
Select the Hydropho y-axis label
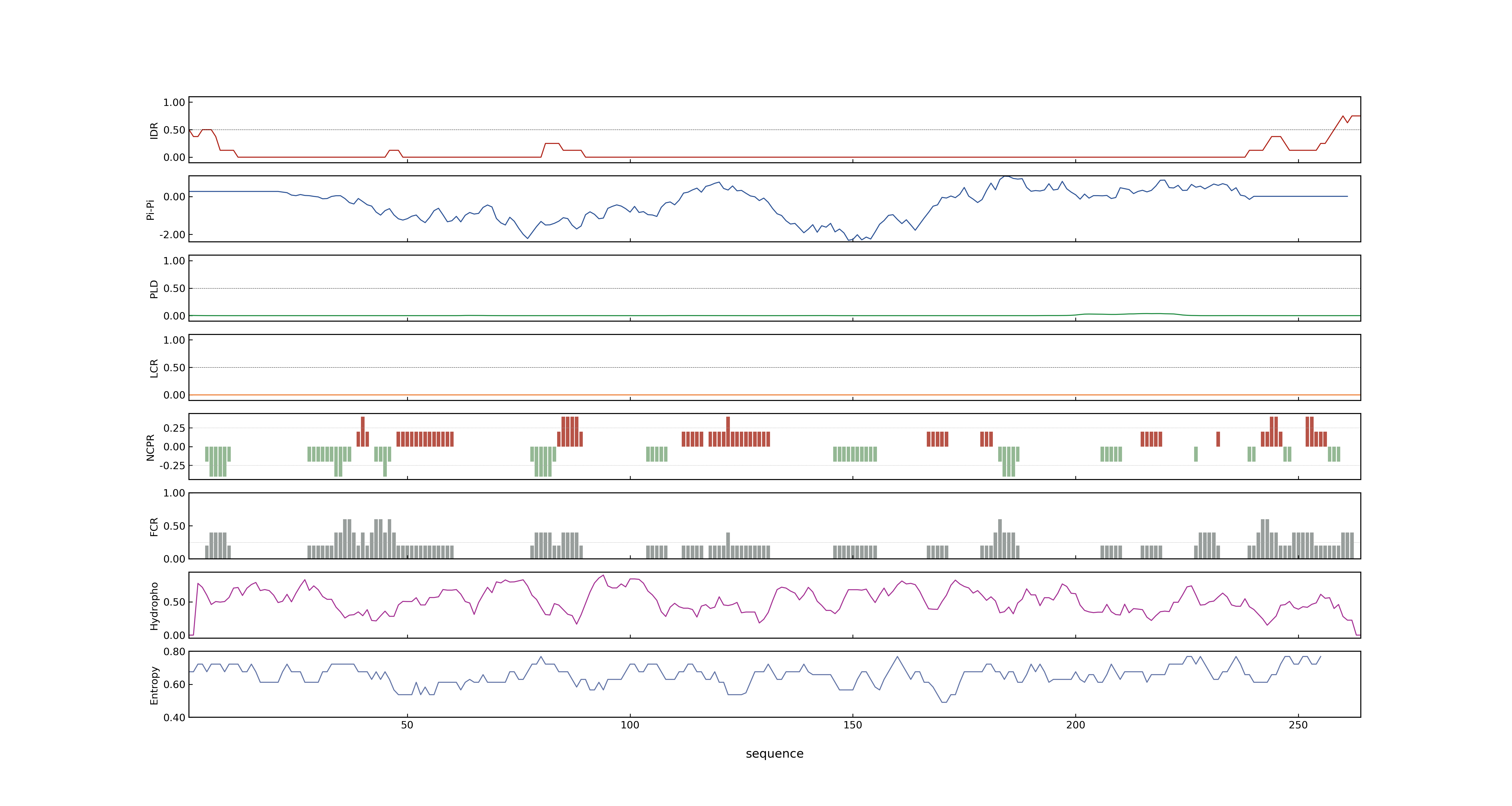pyautogui.click(x=154, y=606)
